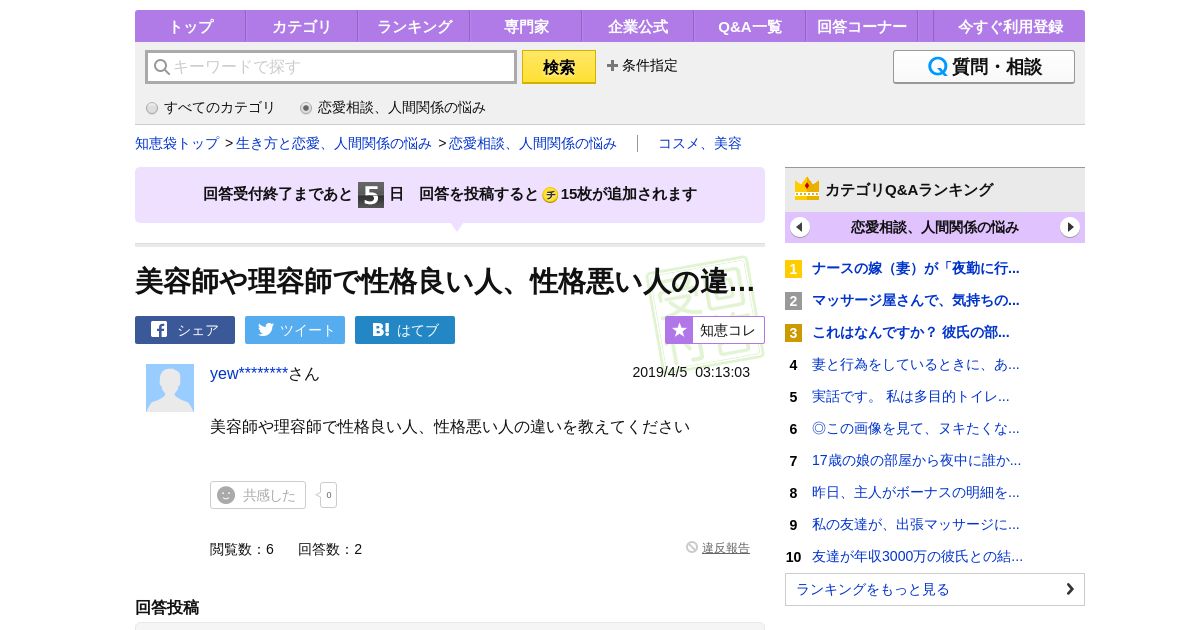Click the 質問・相談 button
The width and height of the screenshot is (1200, 630).
[984, 67]
